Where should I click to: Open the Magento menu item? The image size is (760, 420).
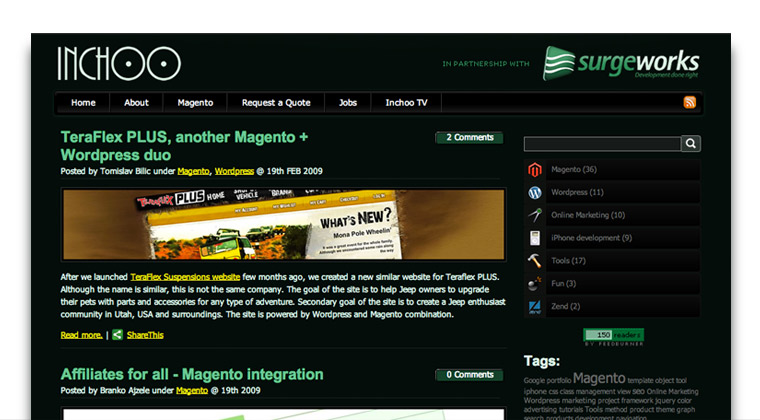click(x=195, y=103)
